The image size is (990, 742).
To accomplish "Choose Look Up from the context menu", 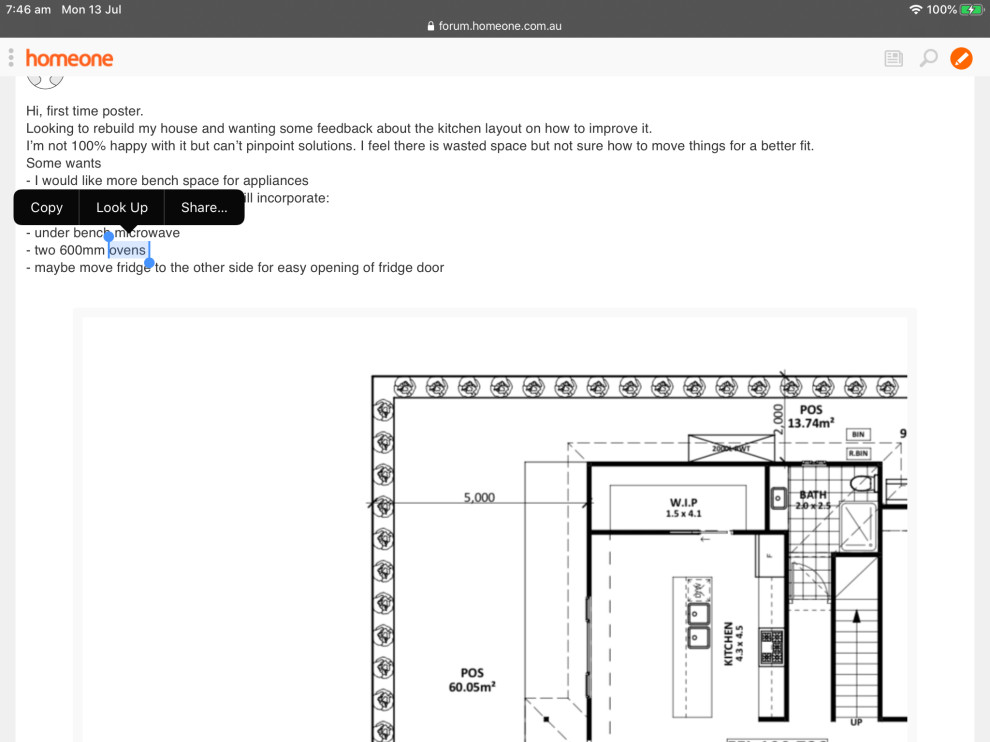I will 121,207.
